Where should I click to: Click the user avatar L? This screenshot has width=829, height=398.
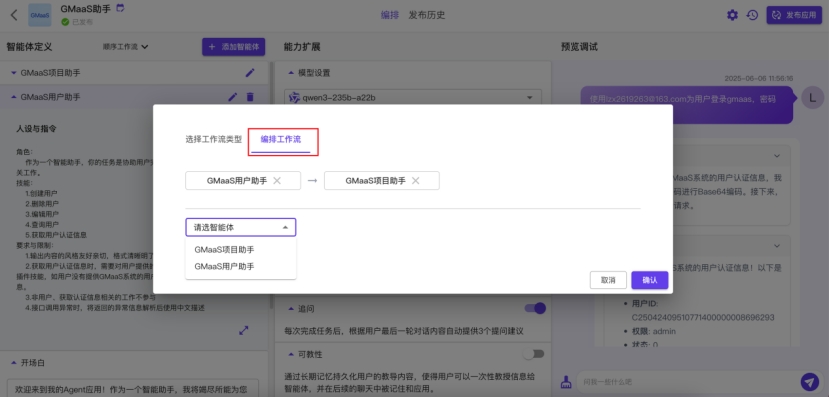[x=813, y=98]
